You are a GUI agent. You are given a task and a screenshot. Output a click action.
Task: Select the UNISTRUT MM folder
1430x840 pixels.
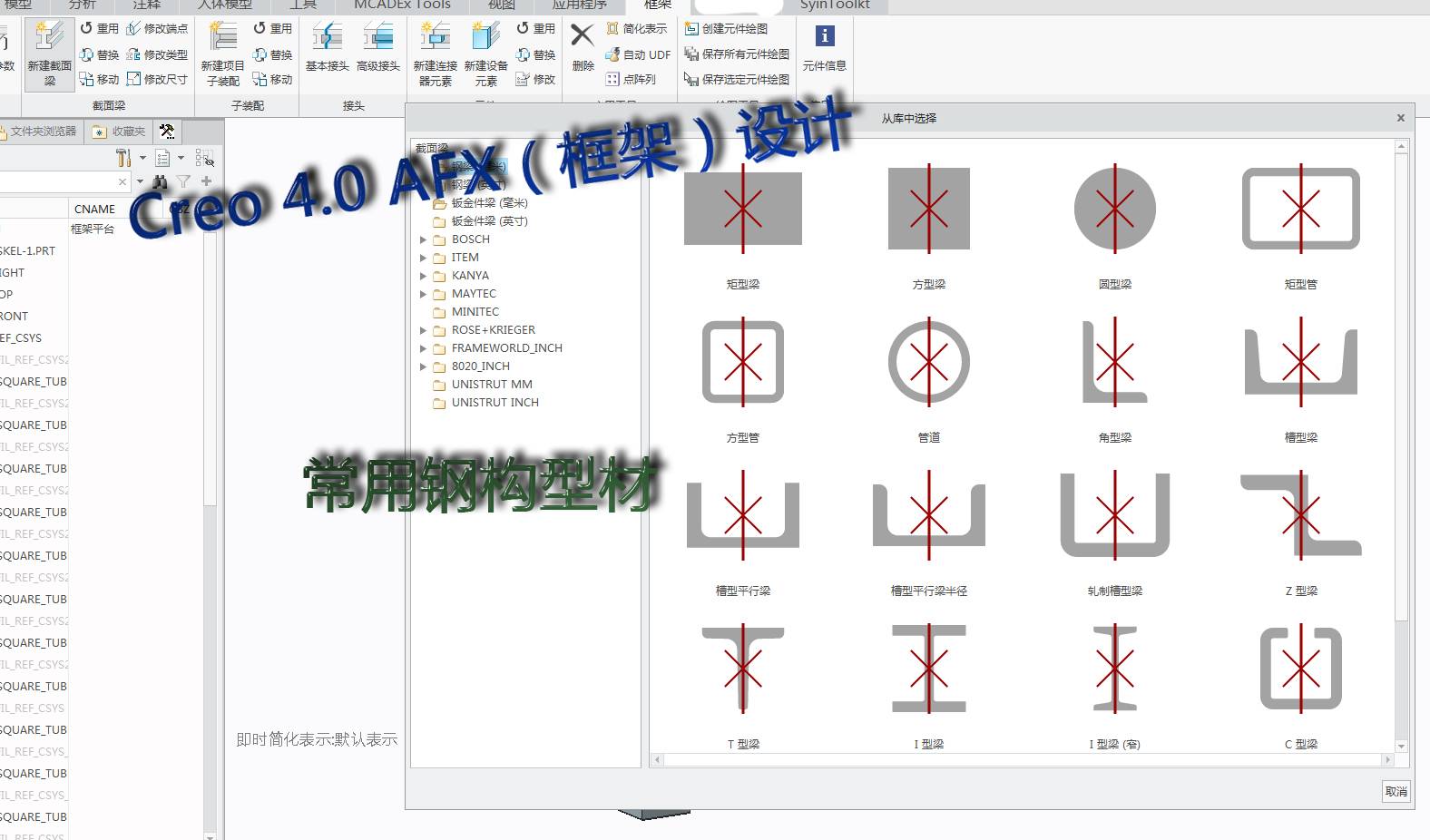click(x=492, y=385)
